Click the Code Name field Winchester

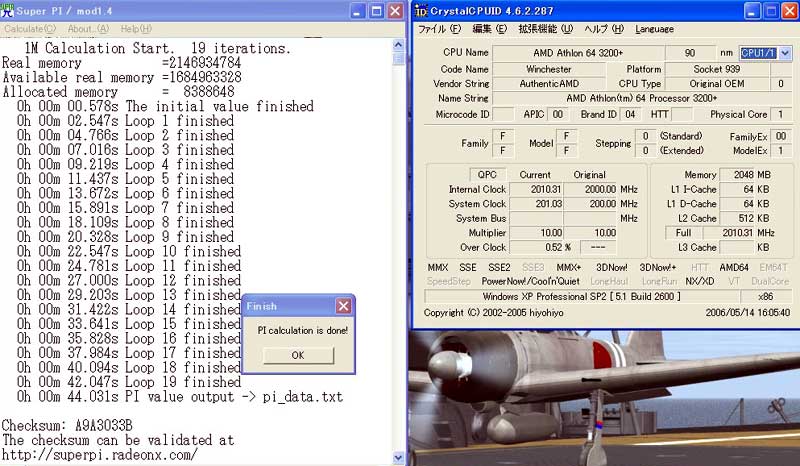(548, 69)
